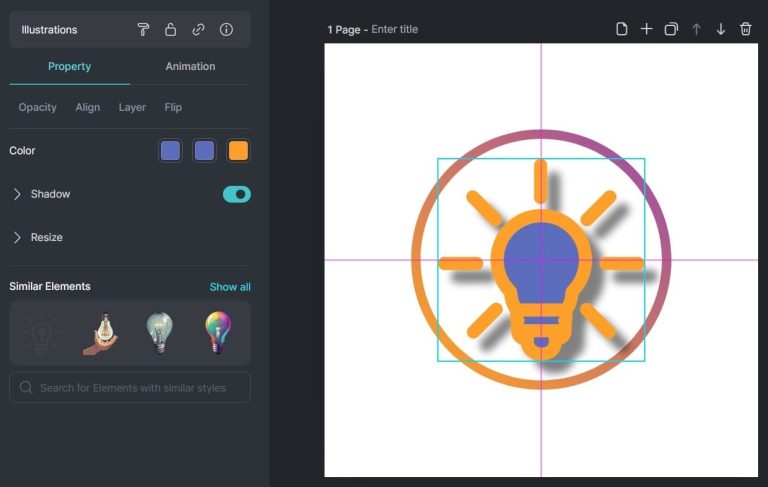The image size is (768, 487).
Task: Select the orange color swatch
Action: click(238, 151)
